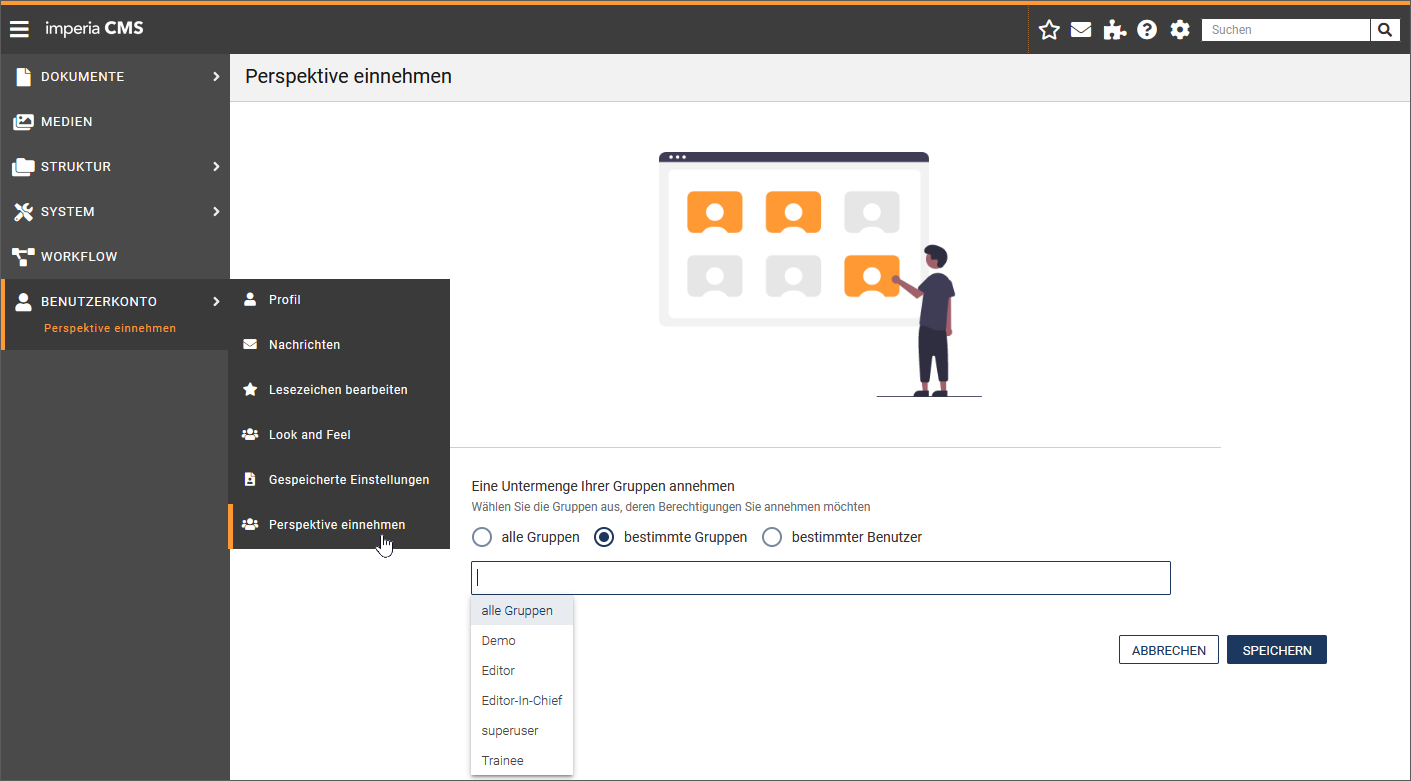Click the Benutzerkonto user icon
The width and height of the screenshot is (1411, 781).
[24, 302]
